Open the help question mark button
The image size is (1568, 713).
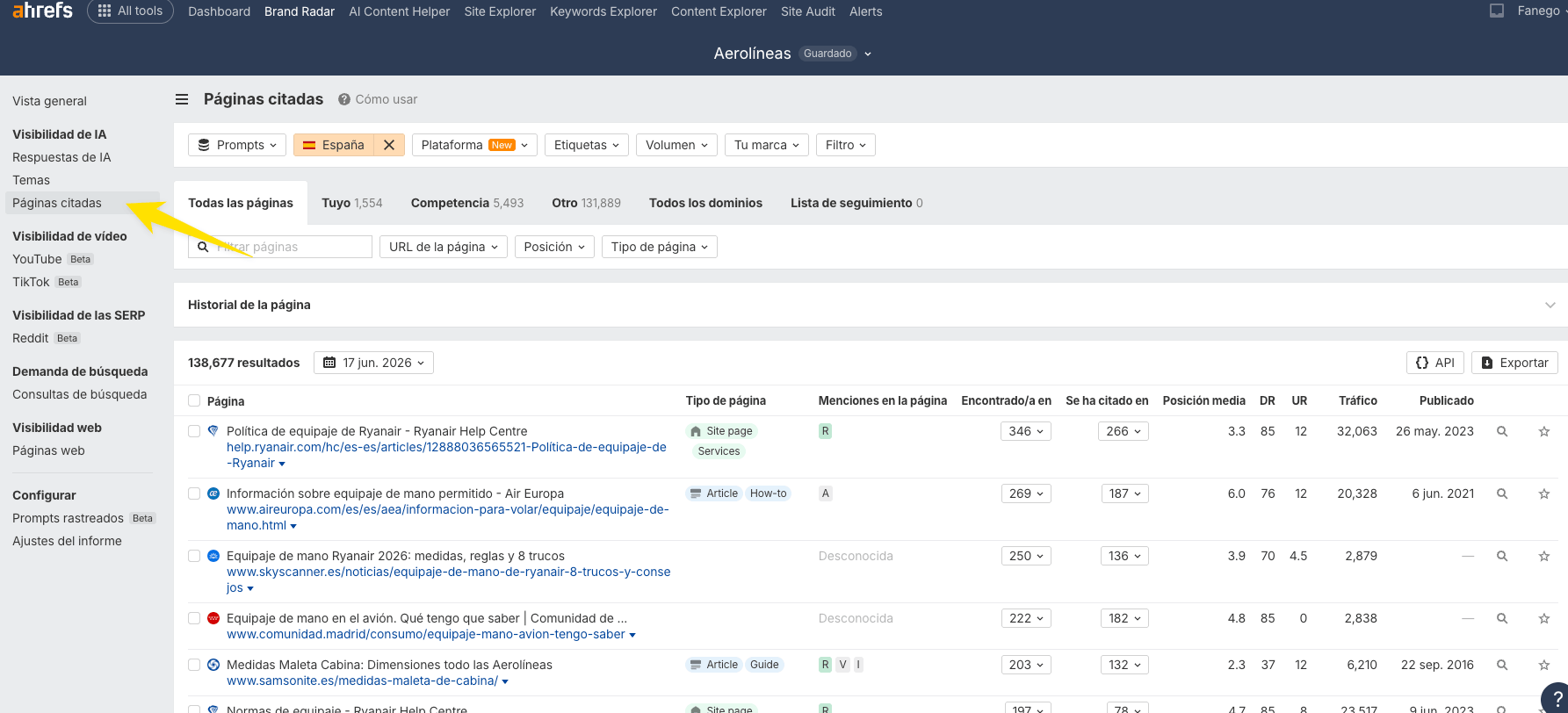point(1557,698)
